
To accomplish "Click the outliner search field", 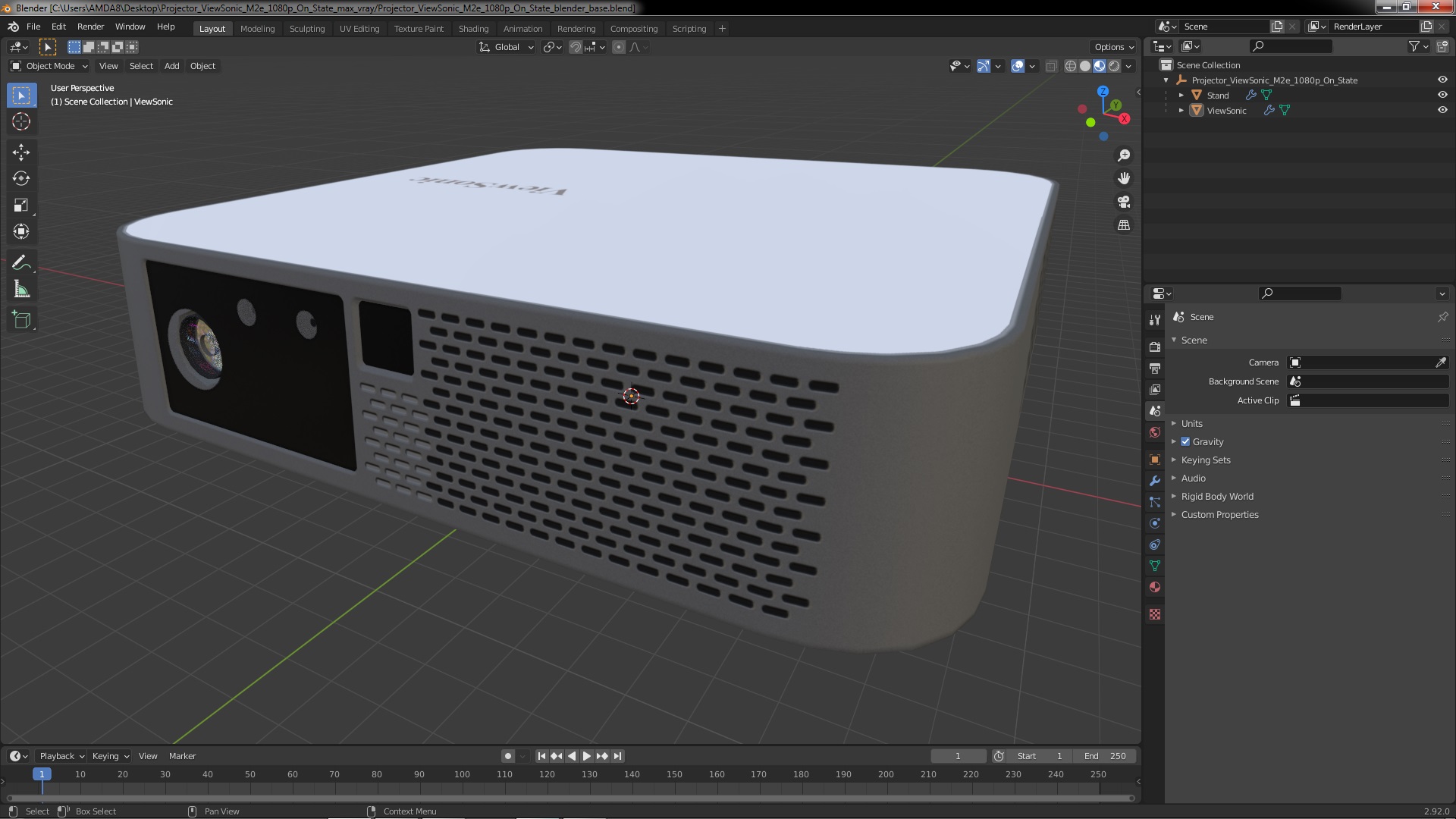I will [1290, 46].
